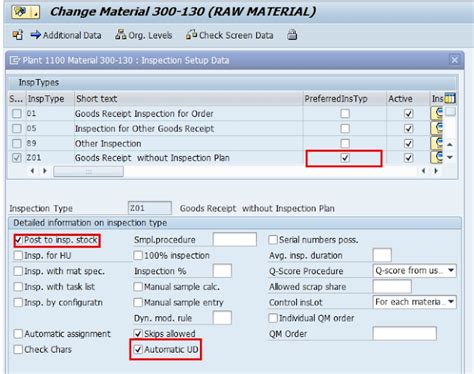Viewport: 474px width, 374px height.
Task: Click the details icon for row Z01
Action: point(437,157)
